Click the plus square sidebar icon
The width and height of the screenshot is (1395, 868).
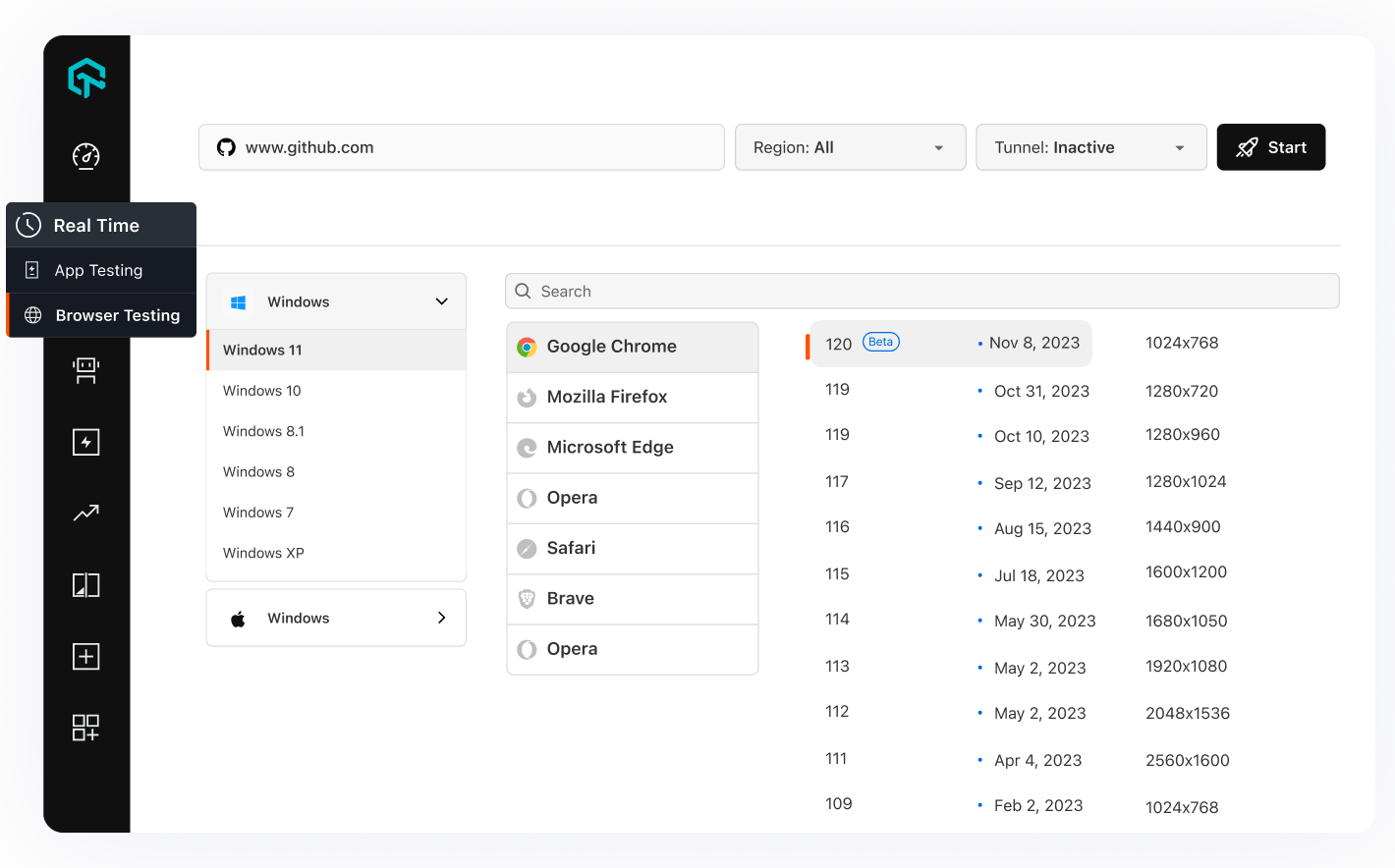point(86,656)
